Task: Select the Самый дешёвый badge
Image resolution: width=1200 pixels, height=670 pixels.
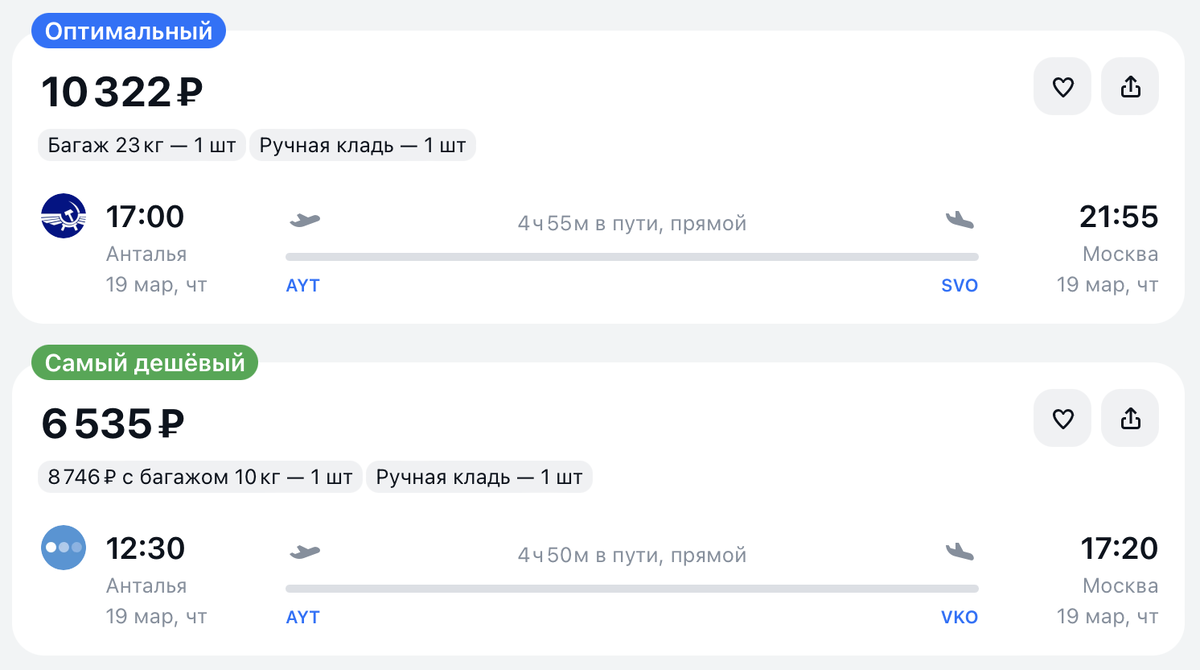Action: pos(145,362)
